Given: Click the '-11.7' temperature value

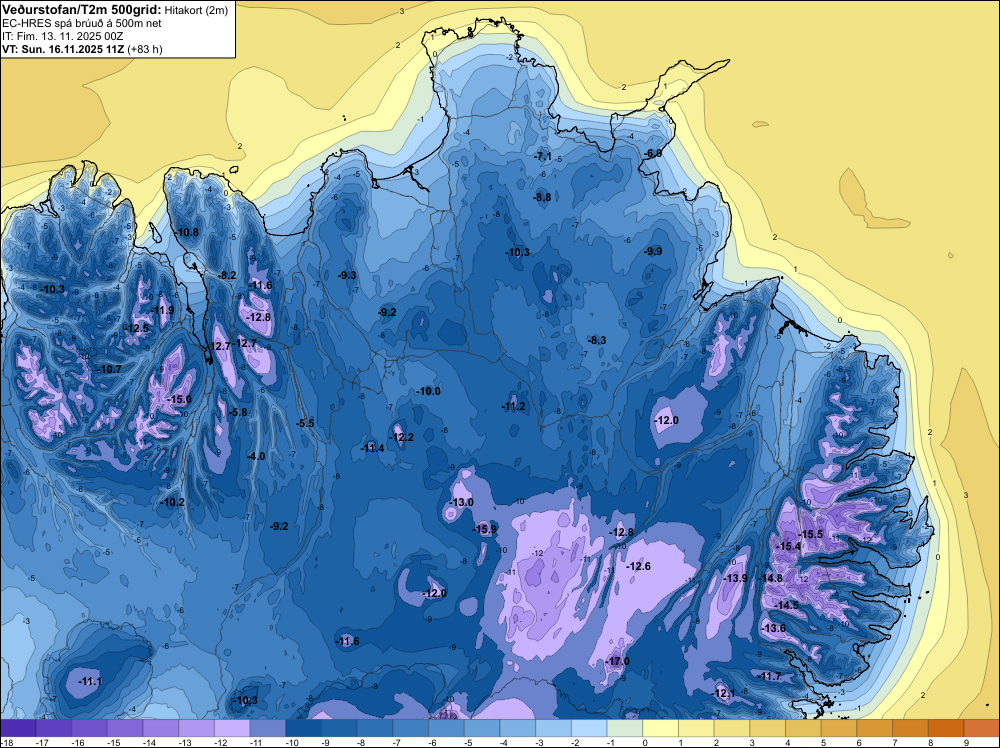Looking at the screenshot, I should tap(769, 676).
